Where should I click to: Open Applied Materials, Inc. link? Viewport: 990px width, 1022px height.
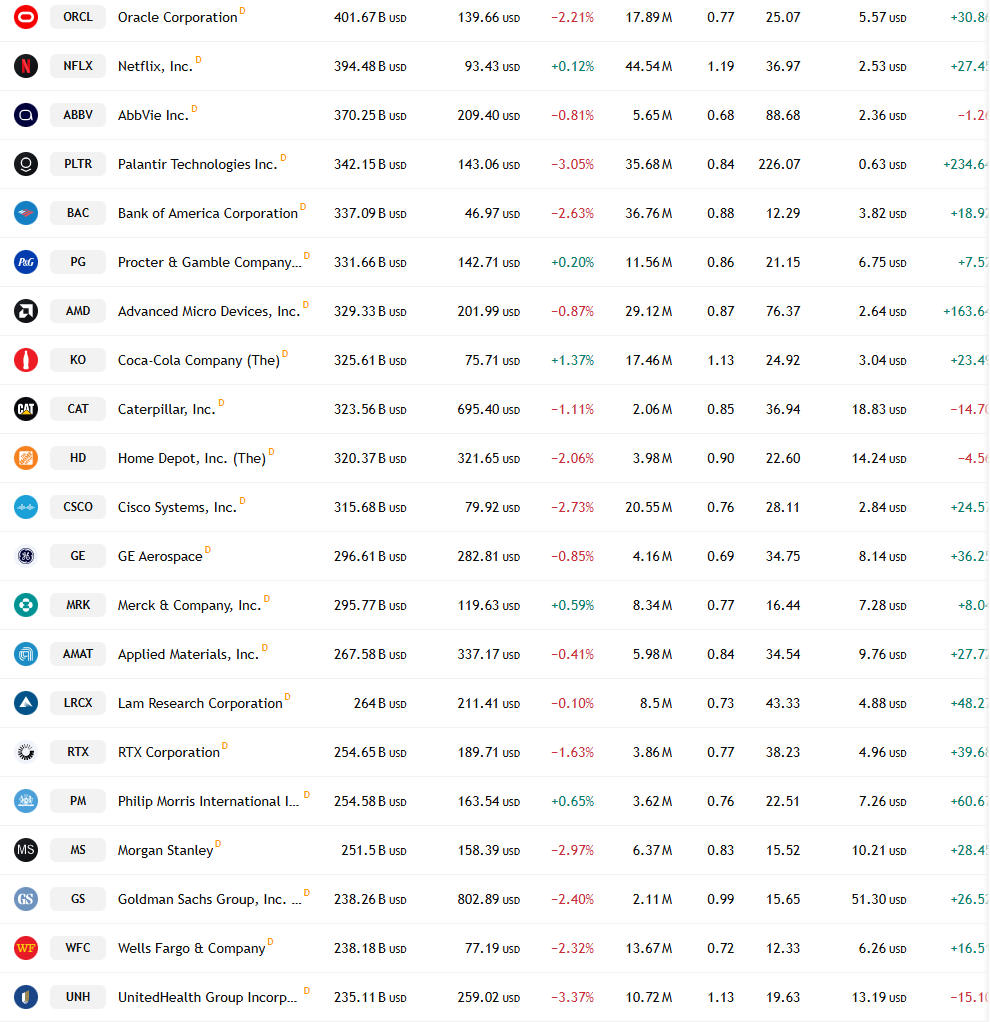[188, 654]
